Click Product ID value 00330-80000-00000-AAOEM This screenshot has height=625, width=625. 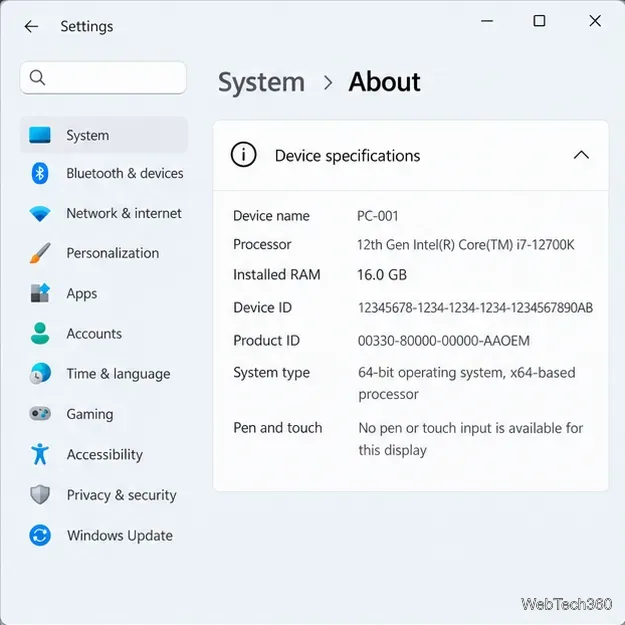click(444, 341)
